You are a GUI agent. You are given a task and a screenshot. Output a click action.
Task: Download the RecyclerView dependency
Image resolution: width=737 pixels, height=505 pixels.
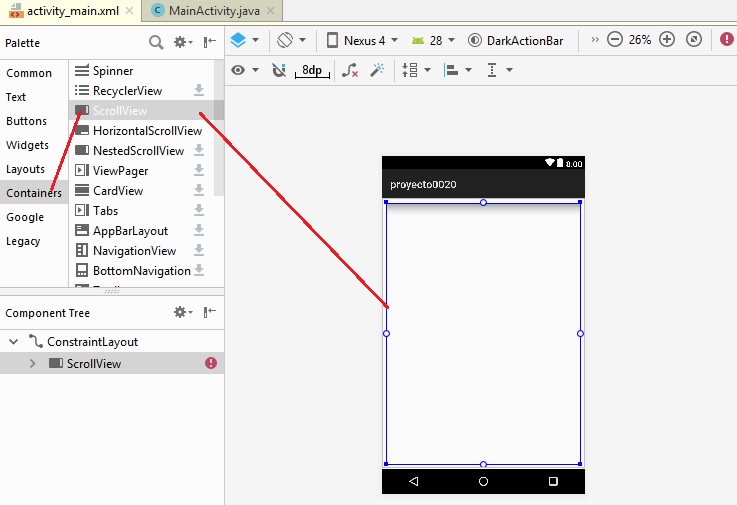(199, 91)
